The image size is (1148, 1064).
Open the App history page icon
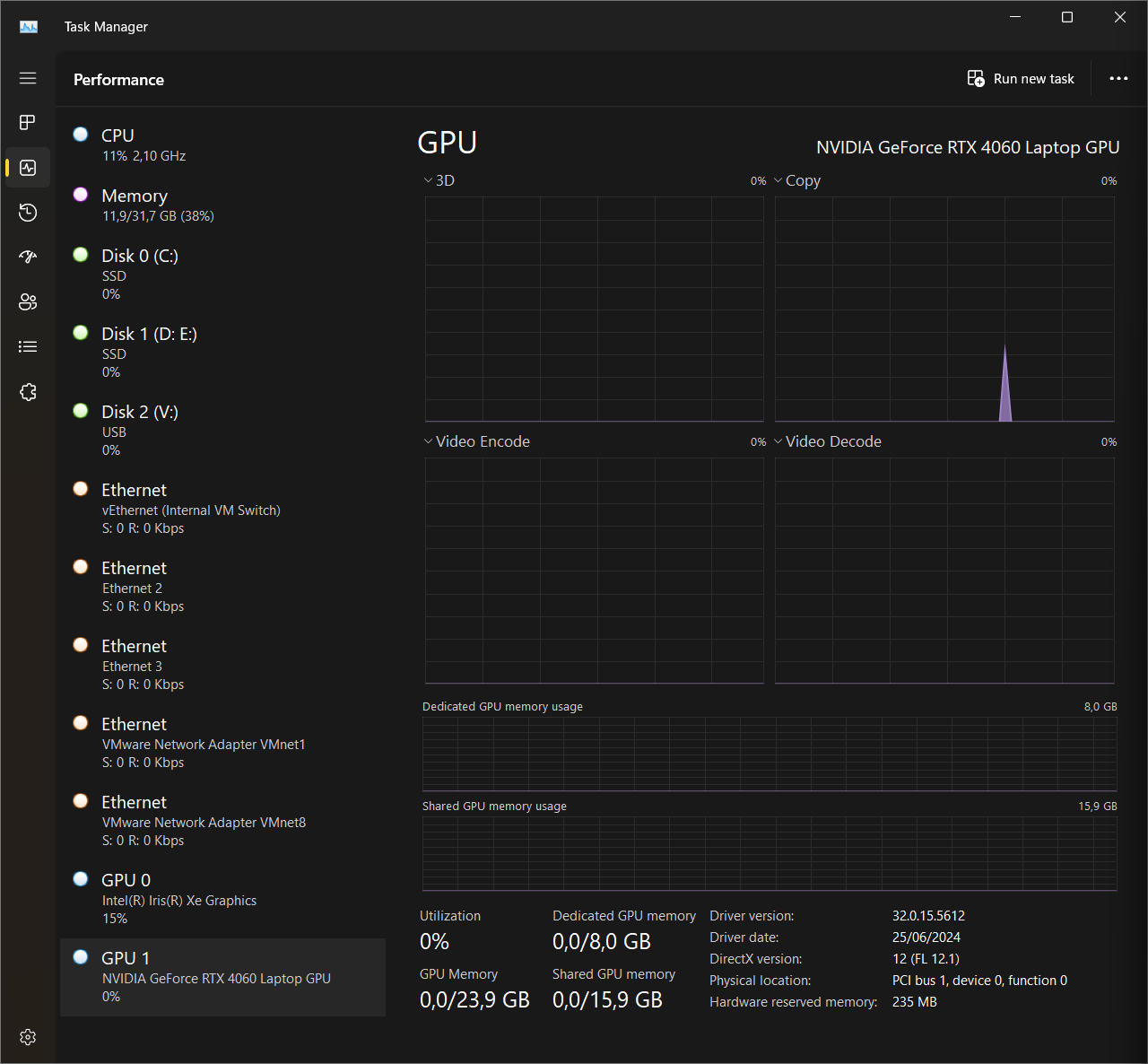[x=28, y=212]
